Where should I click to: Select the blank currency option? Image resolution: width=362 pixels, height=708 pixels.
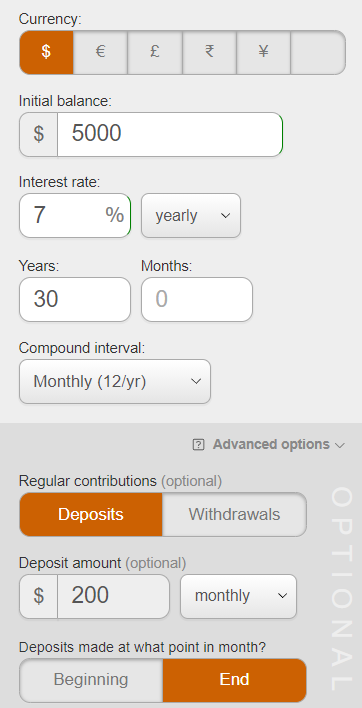click(318, 52)
